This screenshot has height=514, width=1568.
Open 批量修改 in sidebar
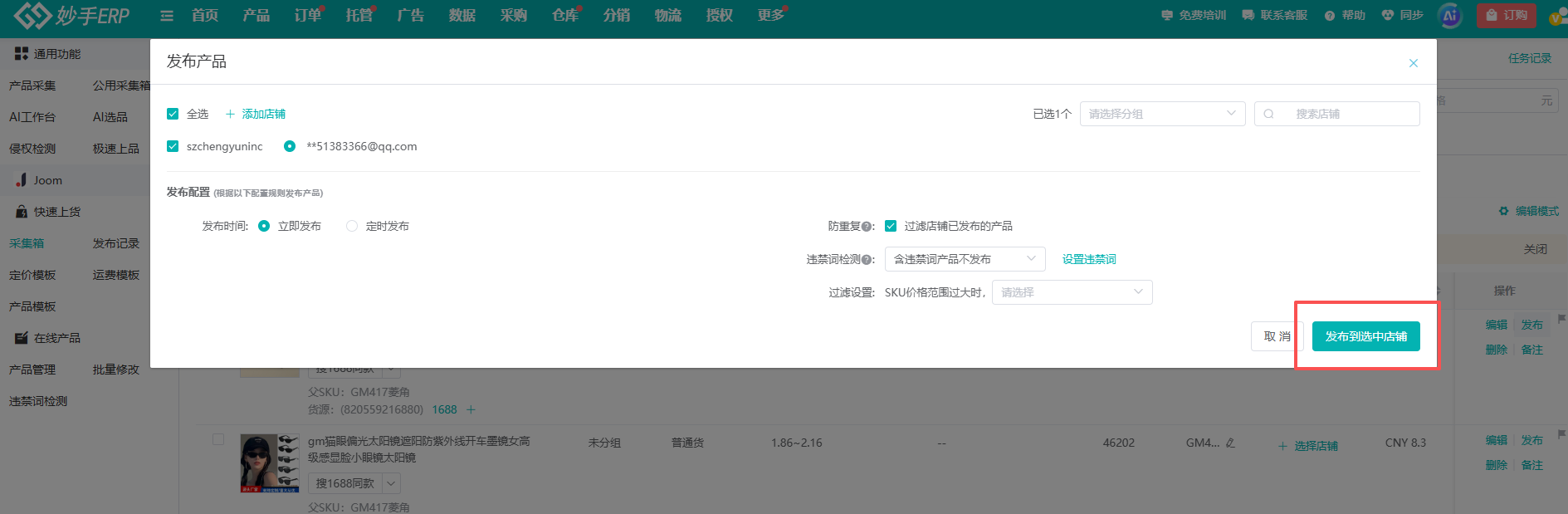point(116,370)
